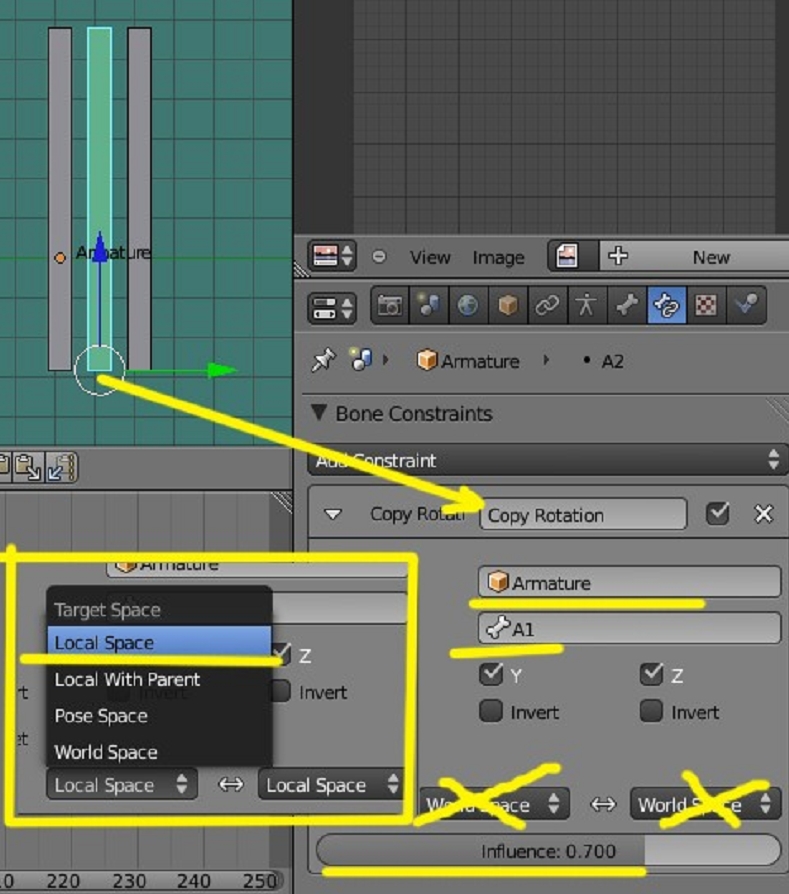Screen dimensions: 789x894
Task: Select Local With Parent option
Action: coord(159,679)
